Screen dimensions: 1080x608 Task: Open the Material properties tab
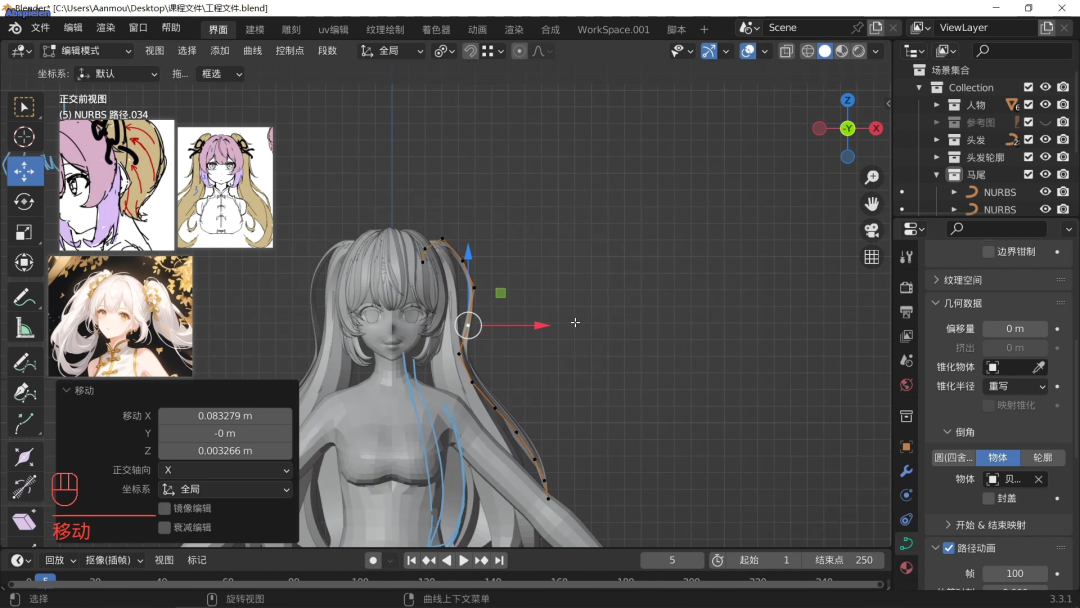click(x=906, y=567)
